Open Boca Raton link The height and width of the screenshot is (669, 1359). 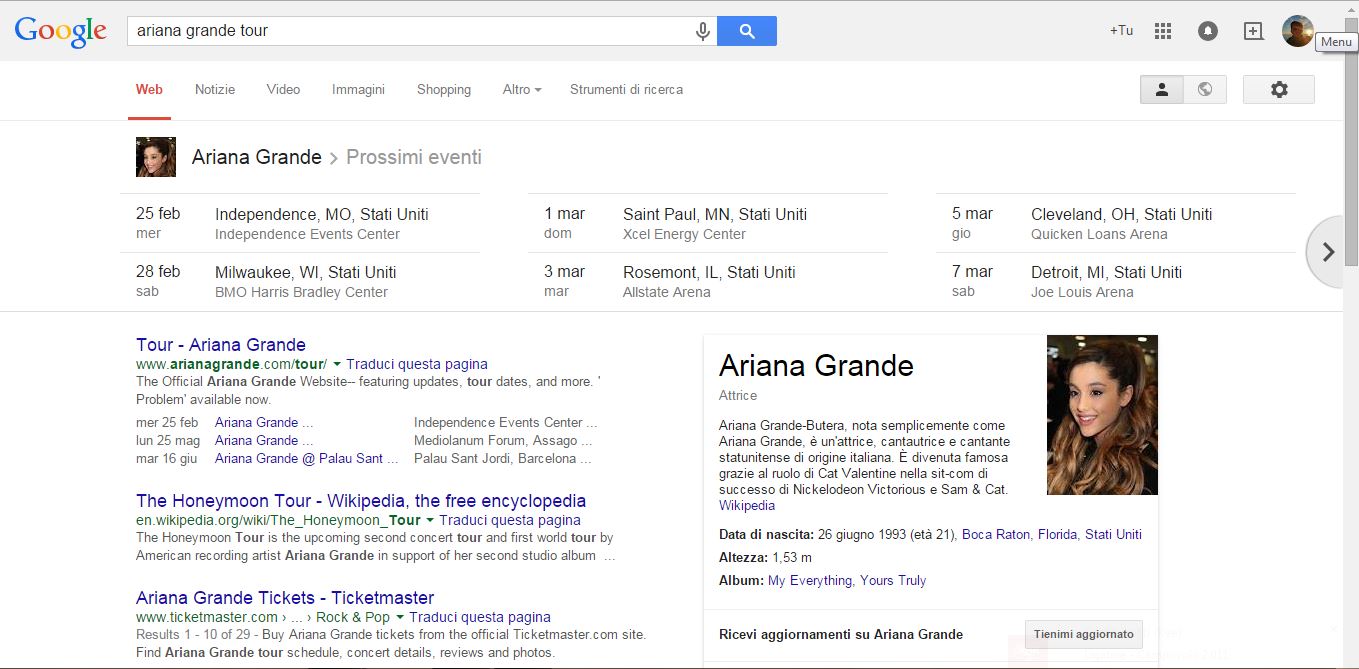click(x=996, y=534)
